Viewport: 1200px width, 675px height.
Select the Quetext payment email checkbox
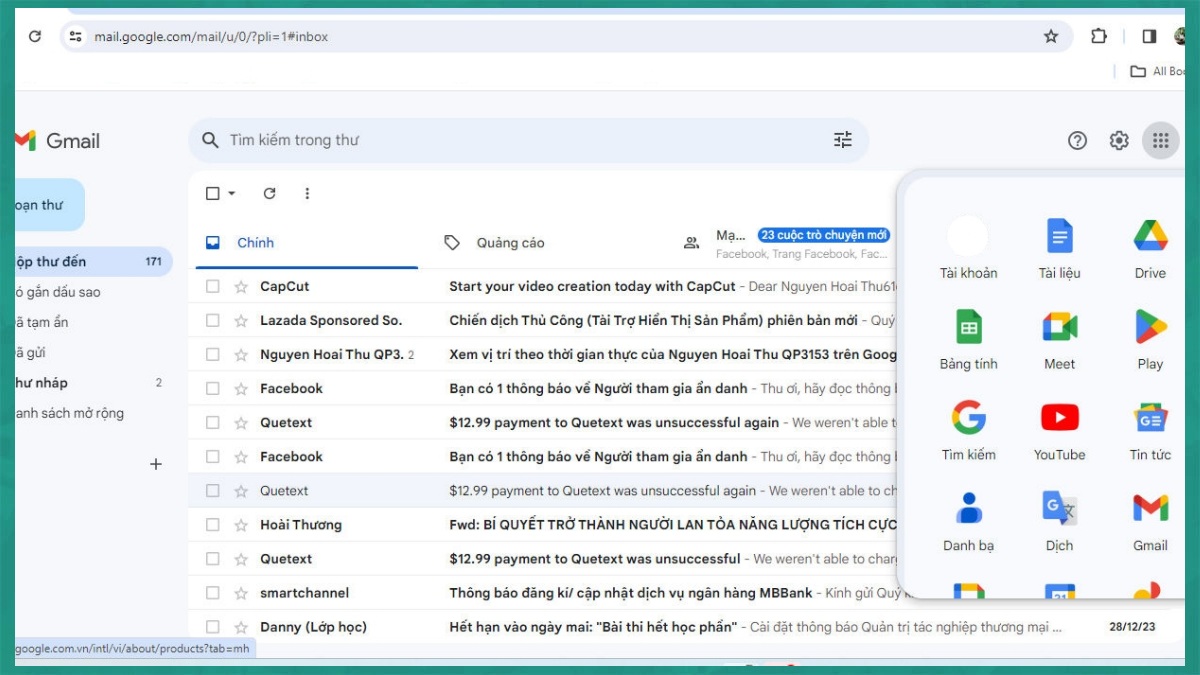point(211,422)
